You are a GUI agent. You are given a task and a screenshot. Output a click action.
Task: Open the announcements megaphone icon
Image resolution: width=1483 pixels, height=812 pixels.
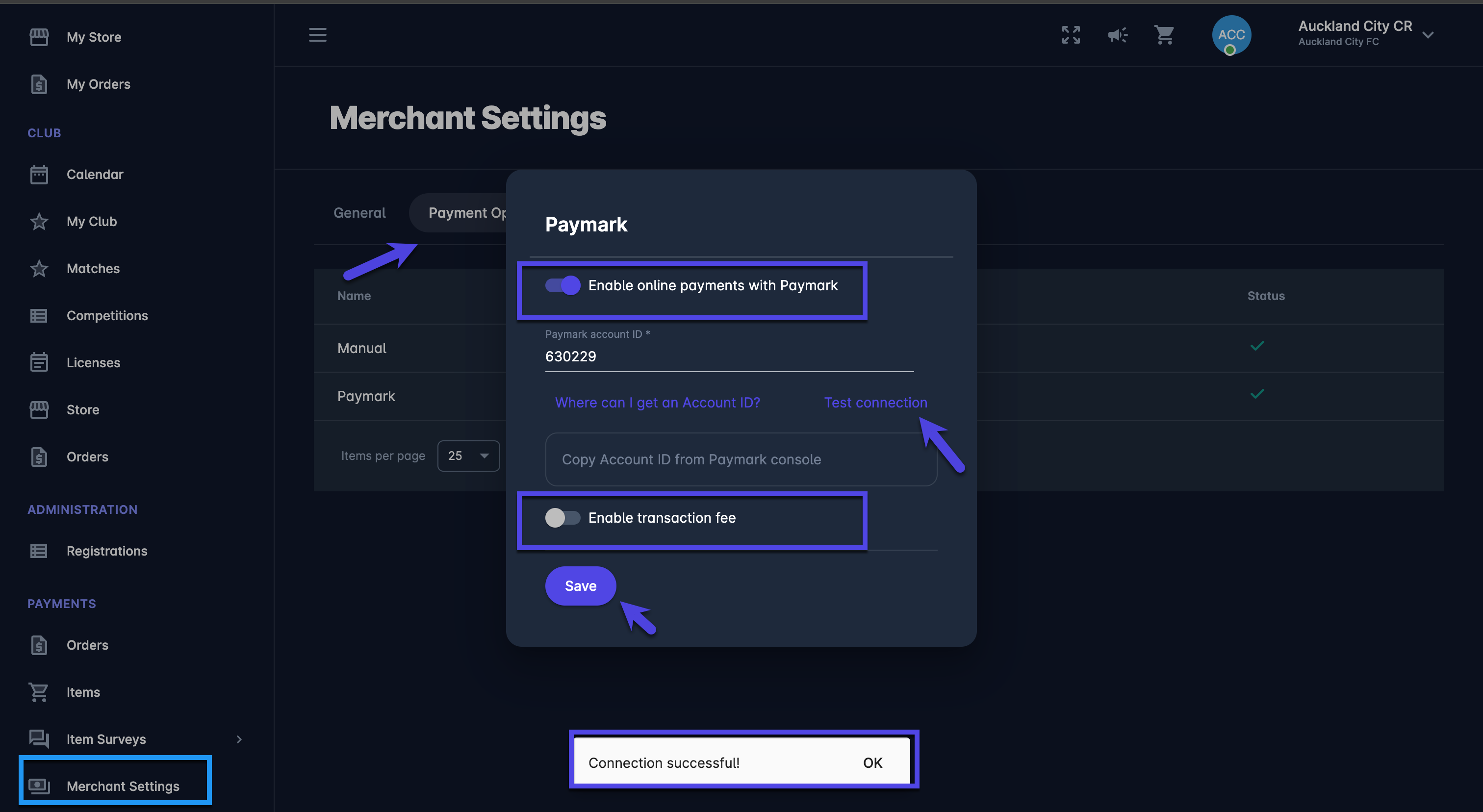click(1117, 34)
